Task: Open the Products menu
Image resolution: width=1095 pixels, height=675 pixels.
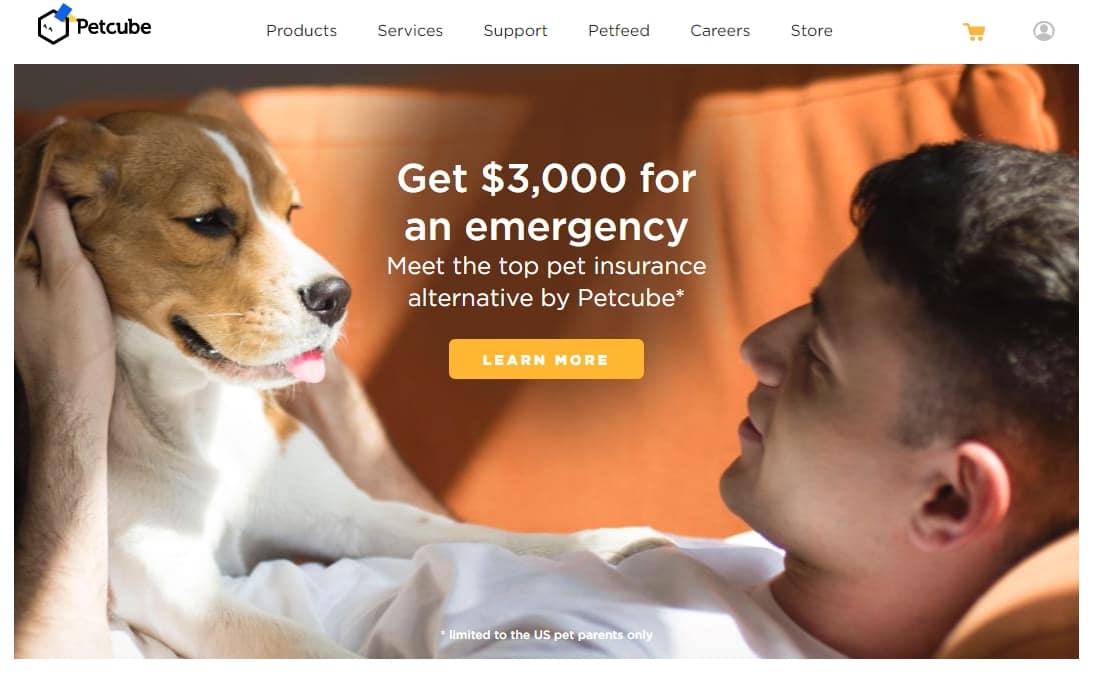Action: 301,31
